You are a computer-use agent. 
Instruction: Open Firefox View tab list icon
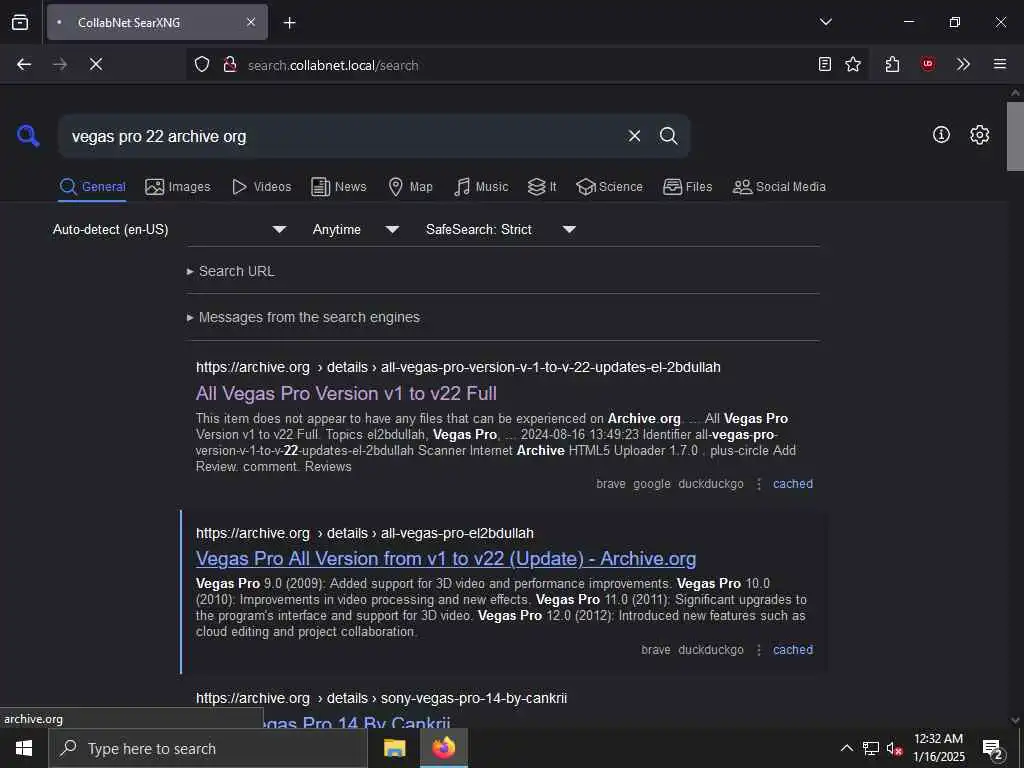click(20, 22)
